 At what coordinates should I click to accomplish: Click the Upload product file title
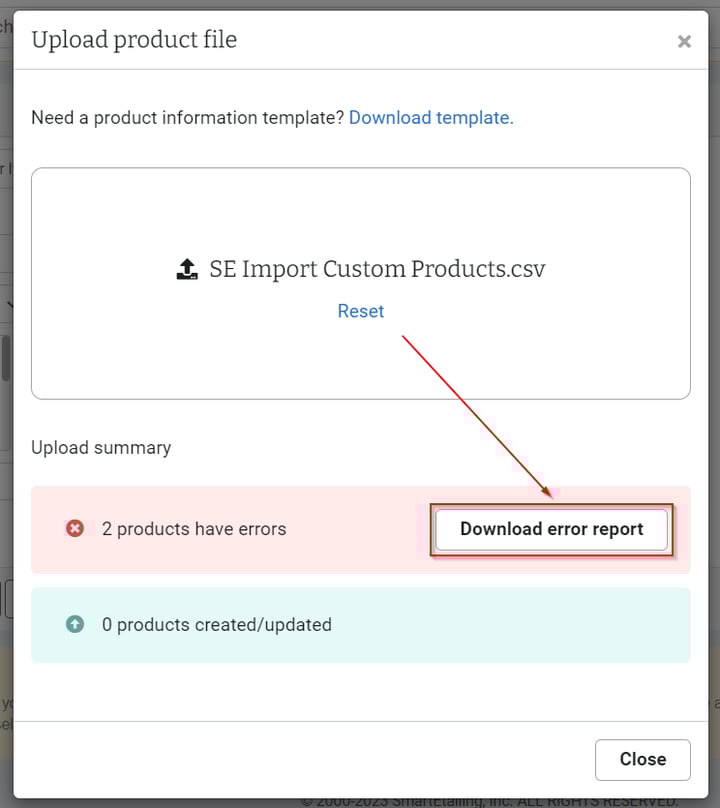coord(133,40)
